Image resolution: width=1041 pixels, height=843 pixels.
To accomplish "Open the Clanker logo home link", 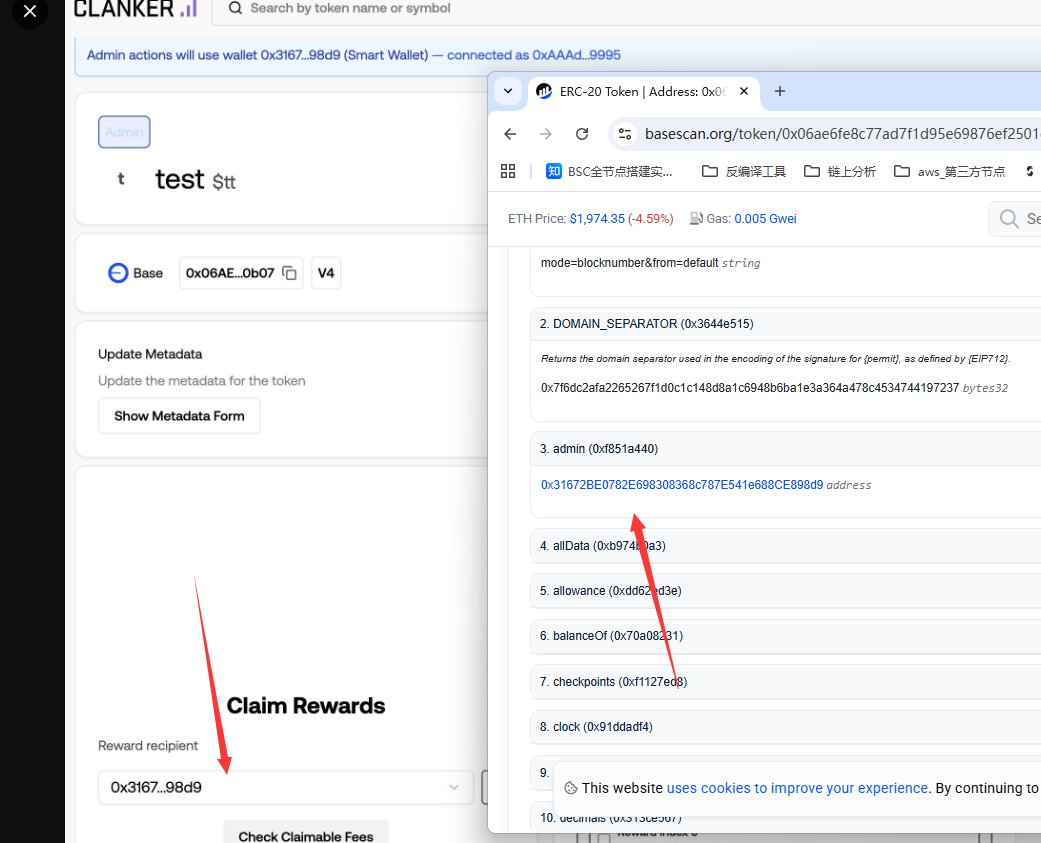I will [135, 9].
